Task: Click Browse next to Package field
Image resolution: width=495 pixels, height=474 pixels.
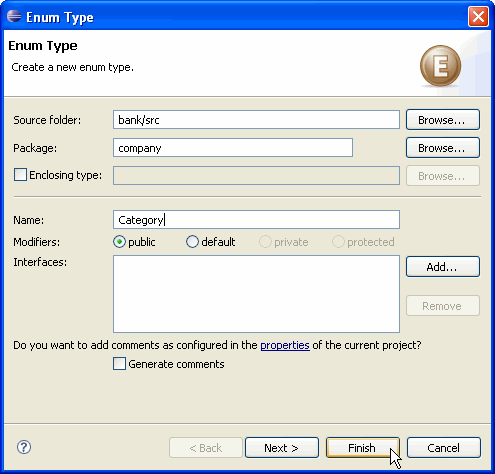Action: [443, 148]
